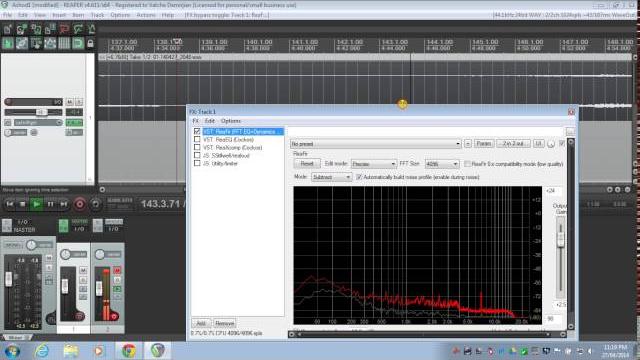Toggle item grouping in the toolbar
640x360 pixels.
22,43
